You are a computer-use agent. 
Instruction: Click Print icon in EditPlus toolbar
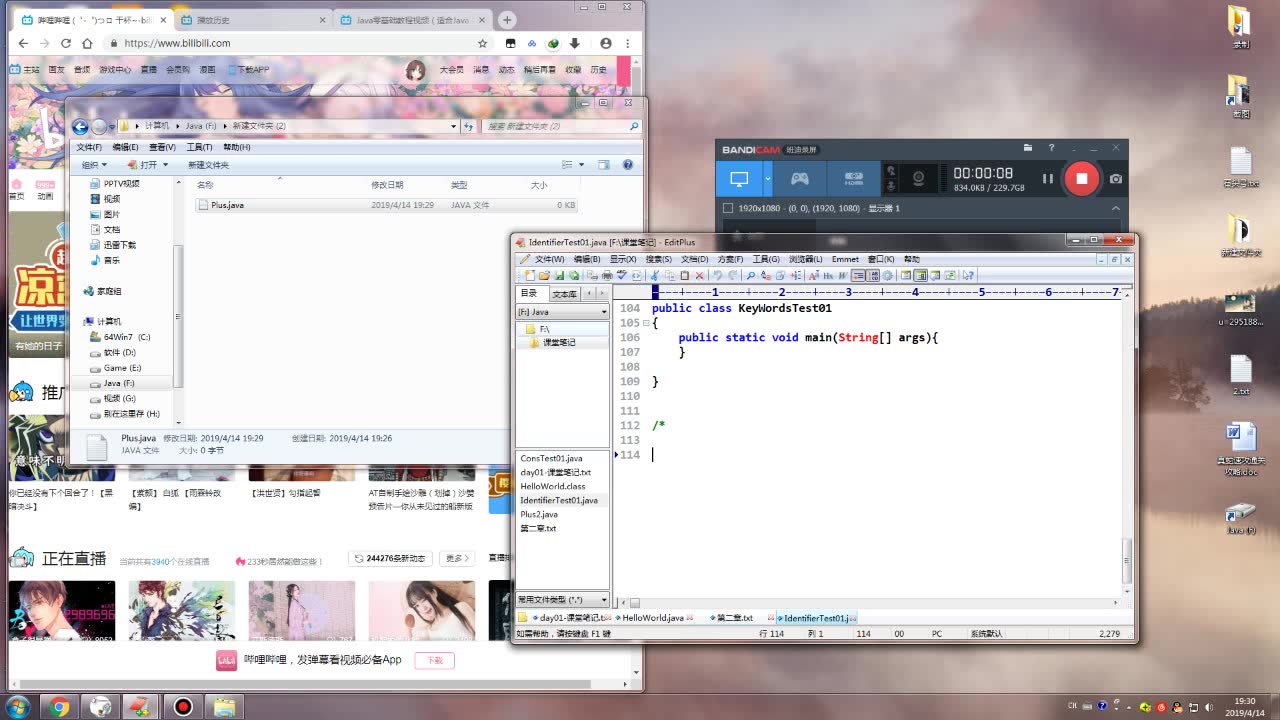(x=607, y=275)
